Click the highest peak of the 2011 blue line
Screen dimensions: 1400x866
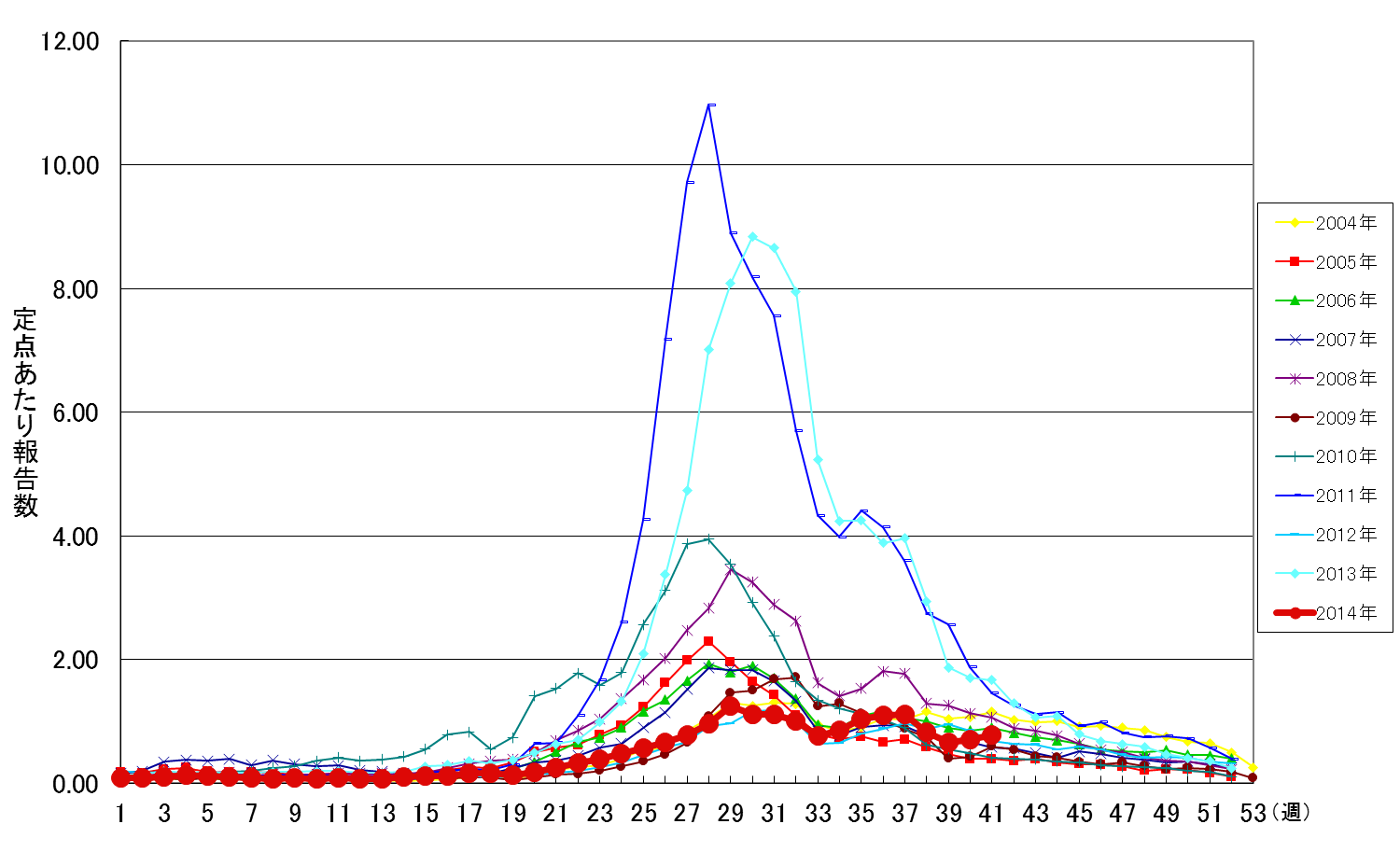pos(709,105)
